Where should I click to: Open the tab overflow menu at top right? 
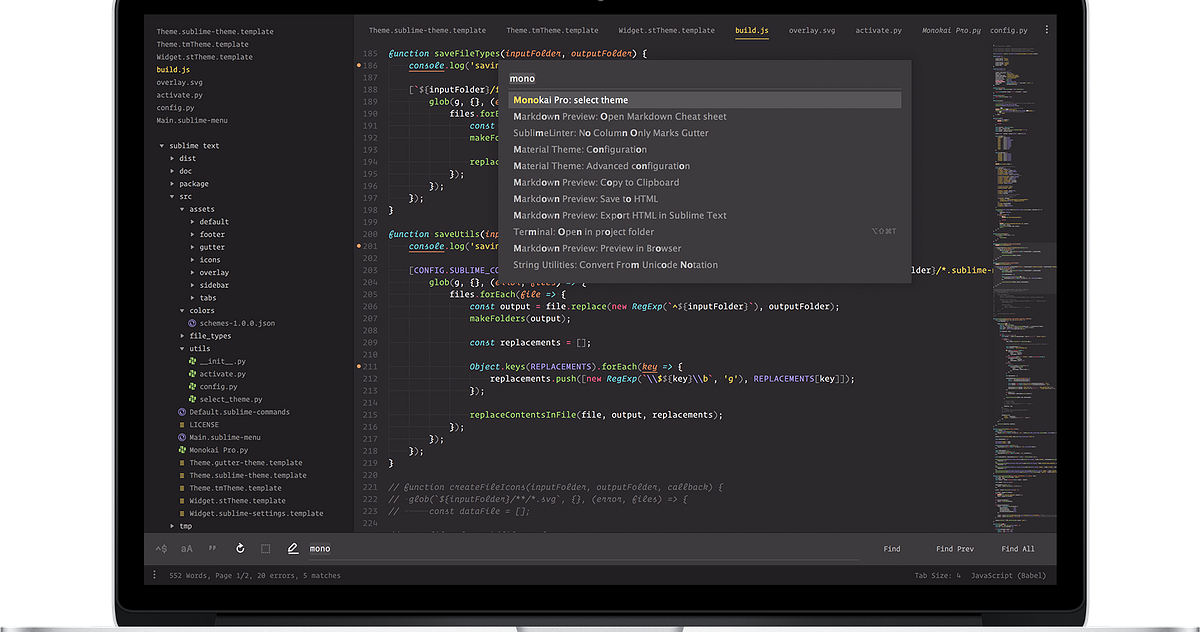(1046, 31)
